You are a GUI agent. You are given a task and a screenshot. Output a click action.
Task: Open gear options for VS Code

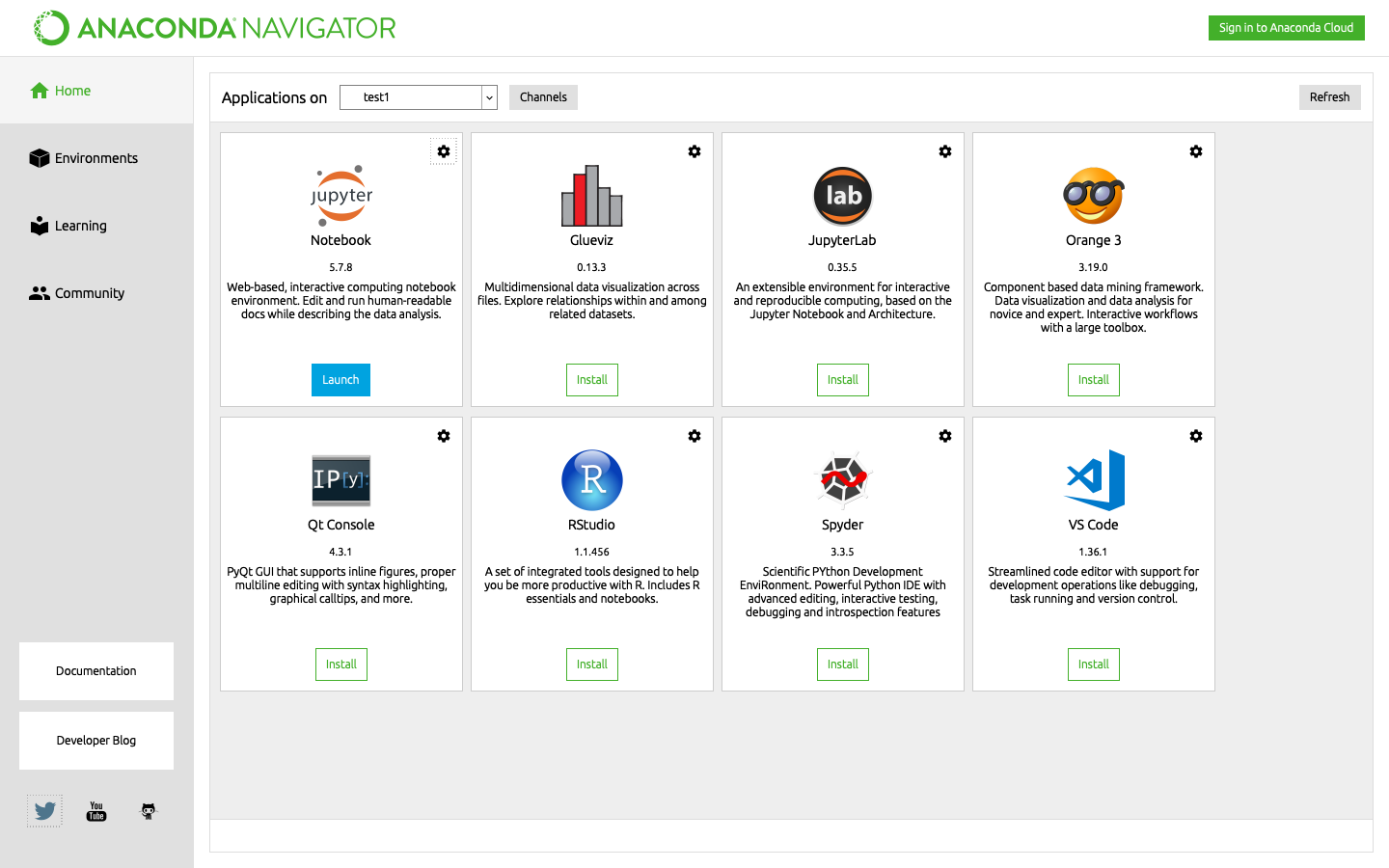(1196, 436)
